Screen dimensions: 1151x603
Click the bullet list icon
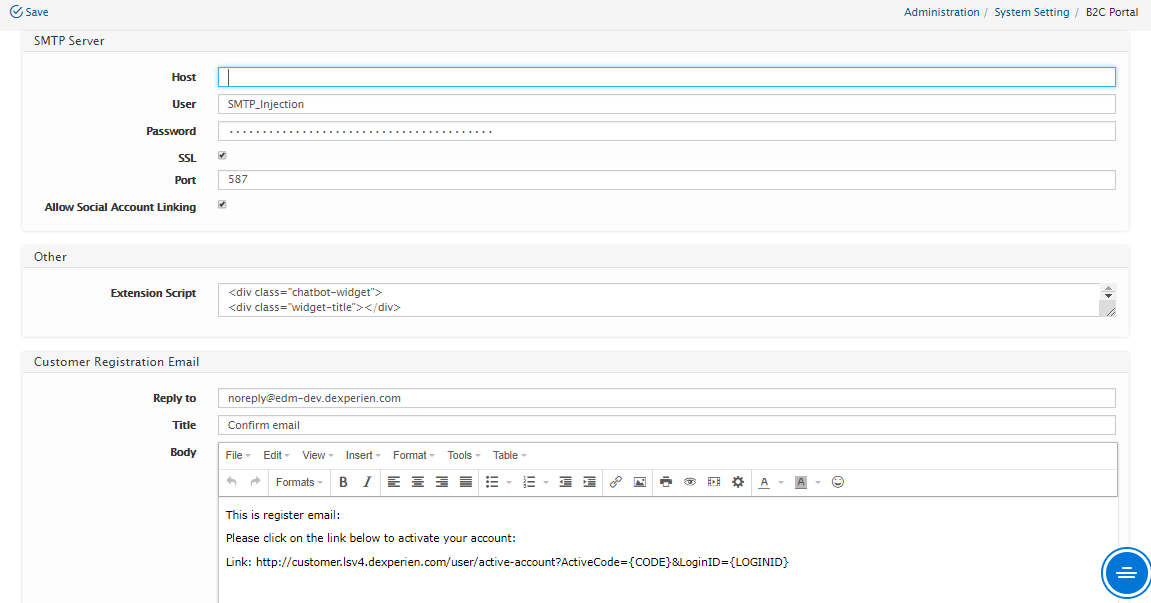point(492,482)
